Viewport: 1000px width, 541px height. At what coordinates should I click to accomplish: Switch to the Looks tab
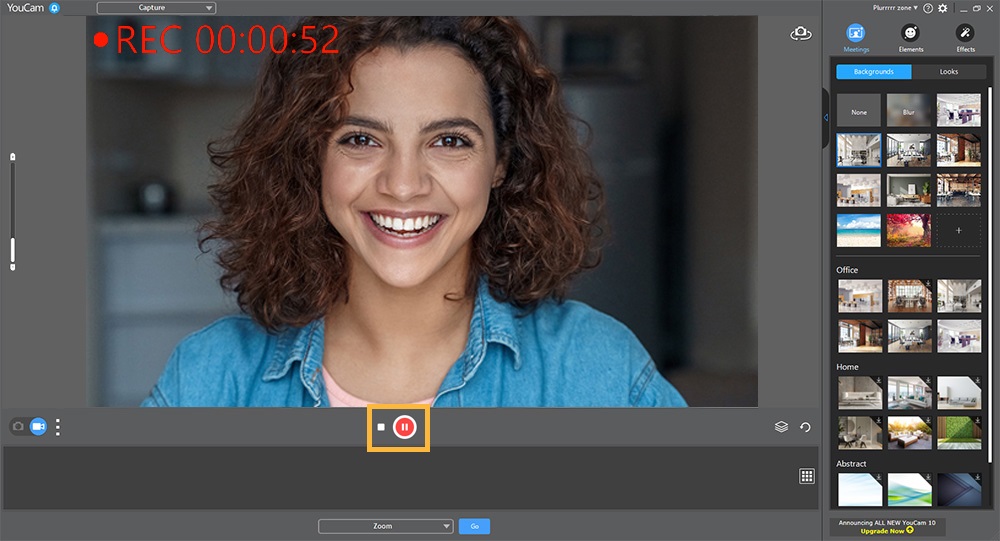(x=949, y=72)
